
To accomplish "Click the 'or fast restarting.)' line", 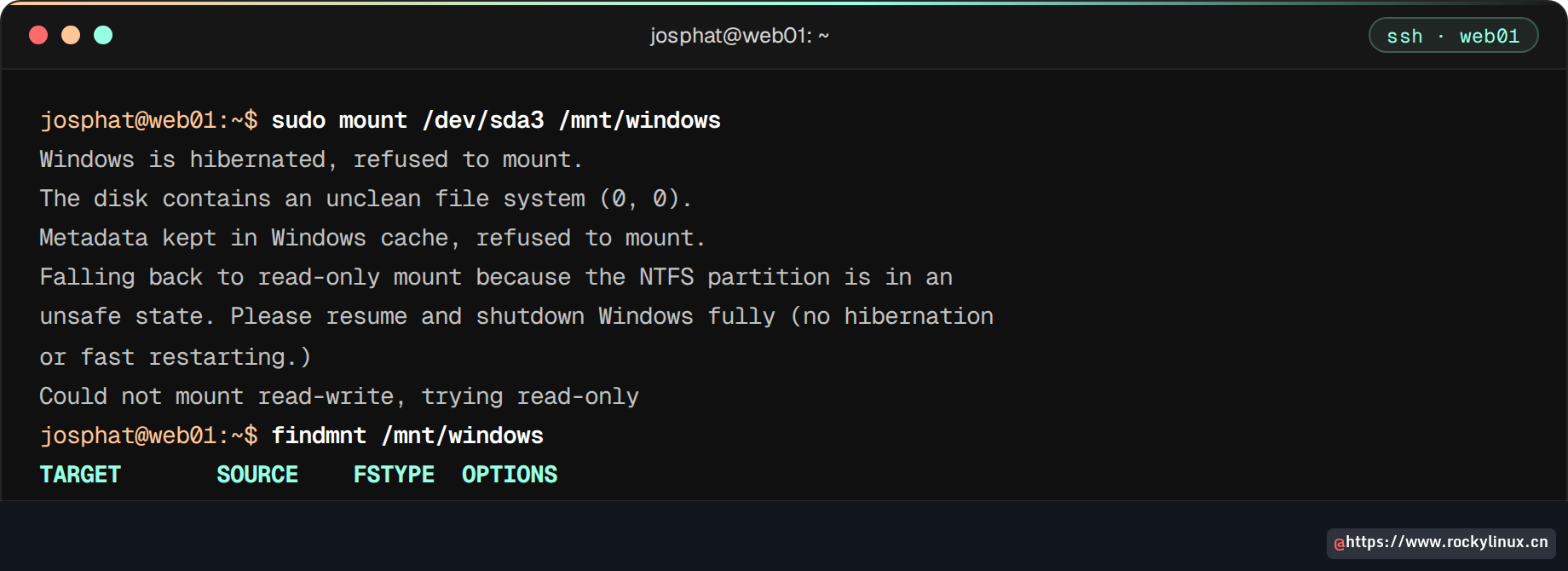I will point(176,357).
